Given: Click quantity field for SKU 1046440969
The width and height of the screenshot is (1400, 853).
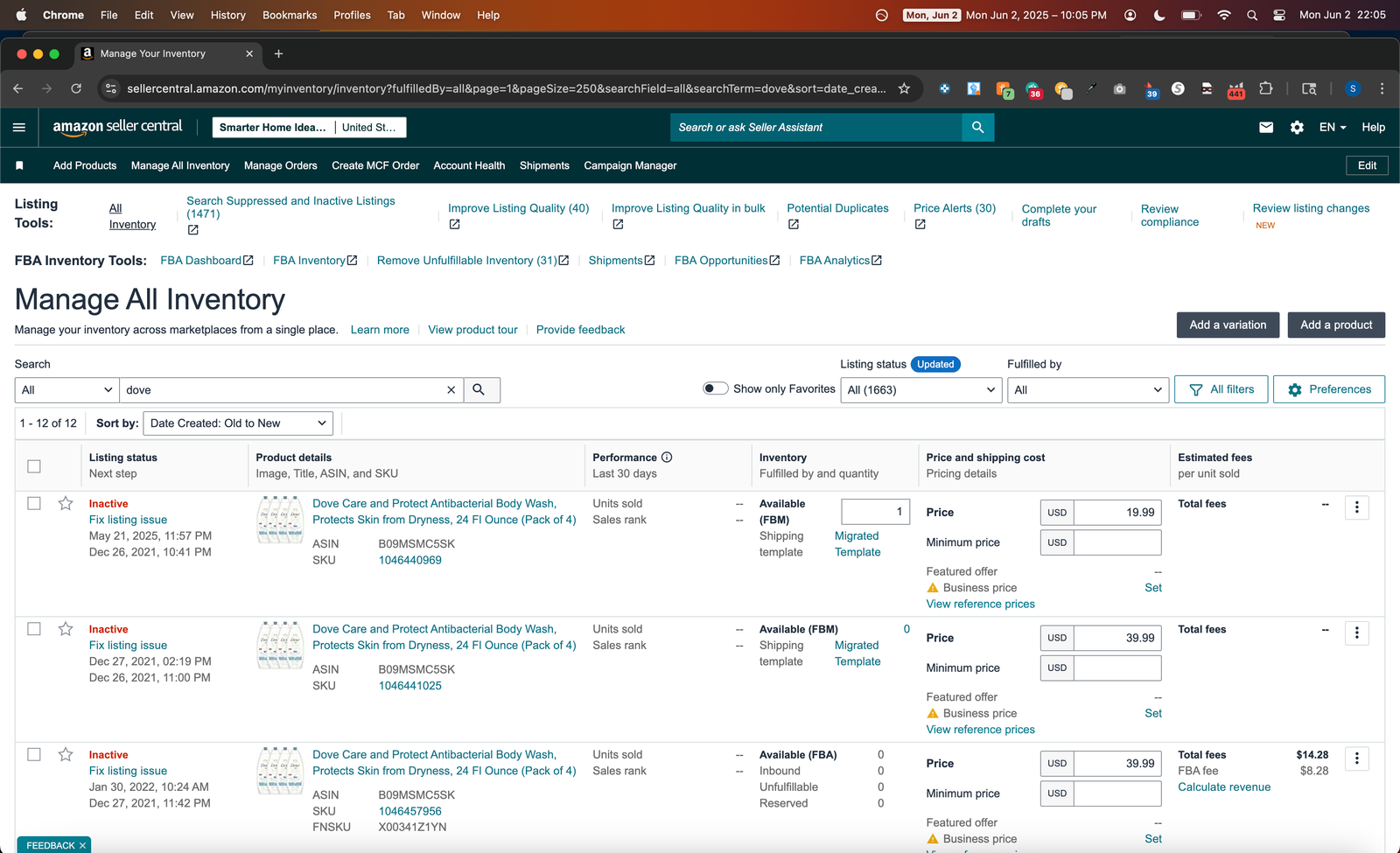Looking at the screenshot, I should (x=876, y=512).
